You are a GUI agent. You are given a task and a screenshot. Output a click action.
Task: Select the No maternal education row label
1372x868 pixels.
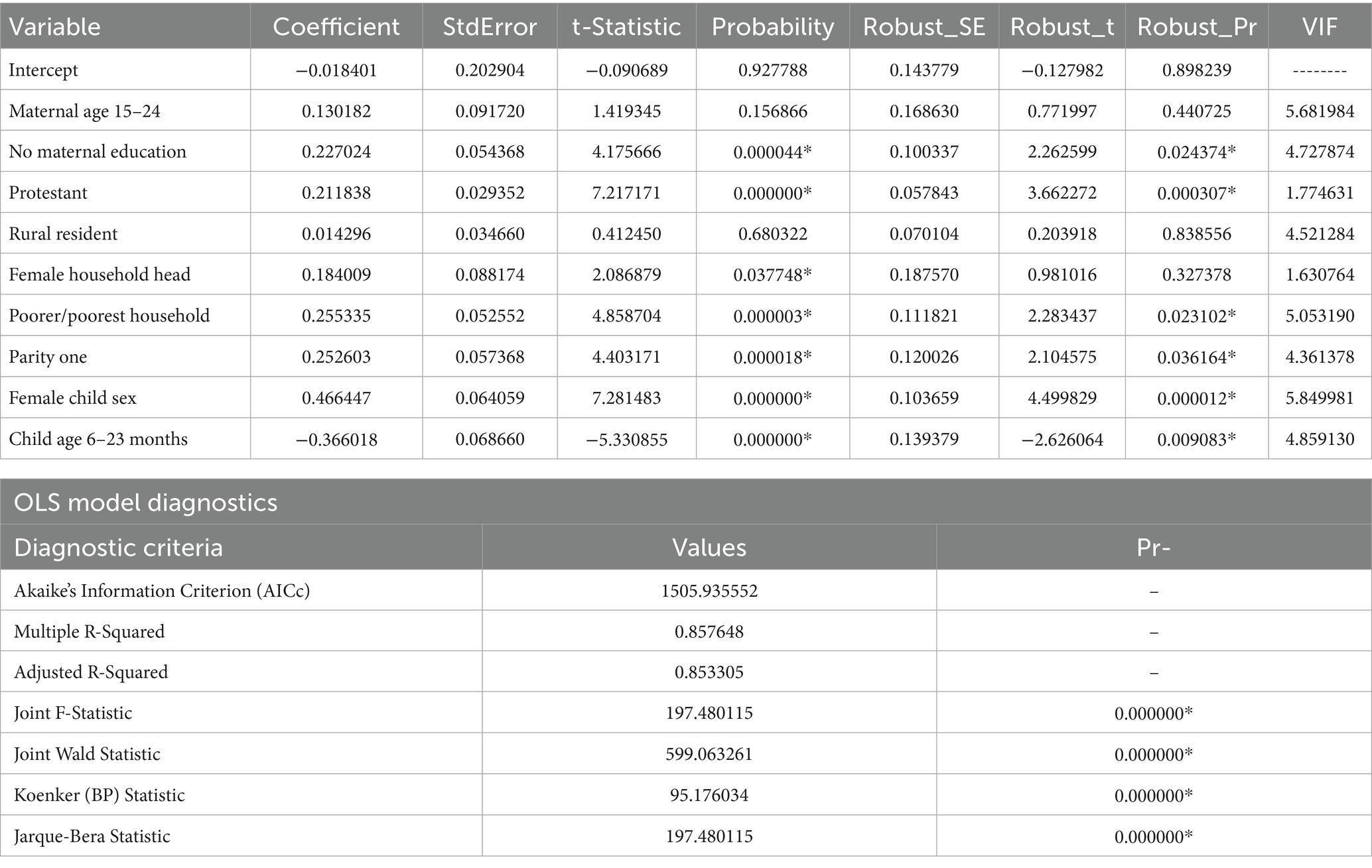click(98, 152)
